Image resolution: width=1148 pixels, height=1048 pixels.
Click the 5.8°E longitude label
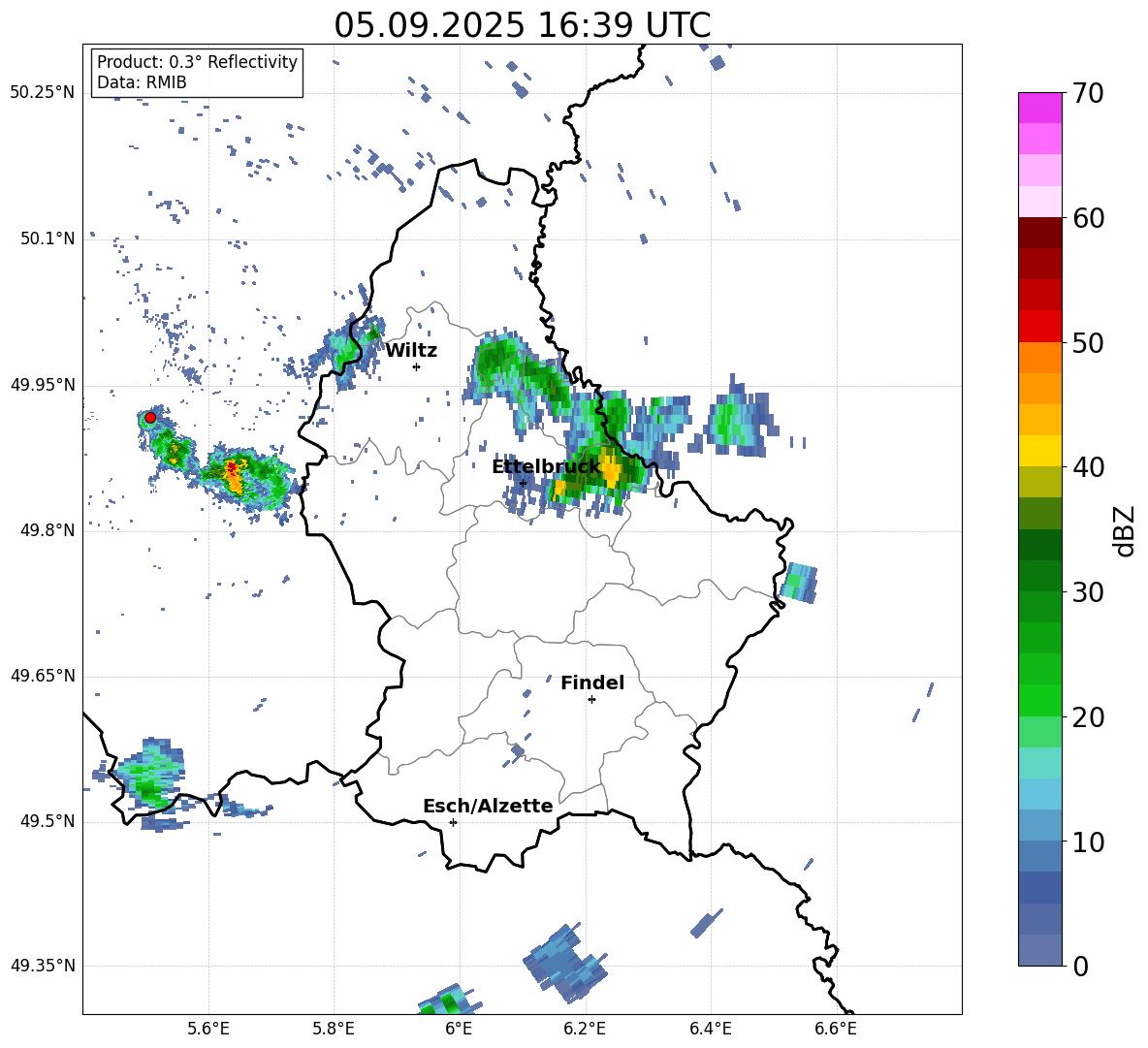pyautogui.click(x=334, y=1029)
